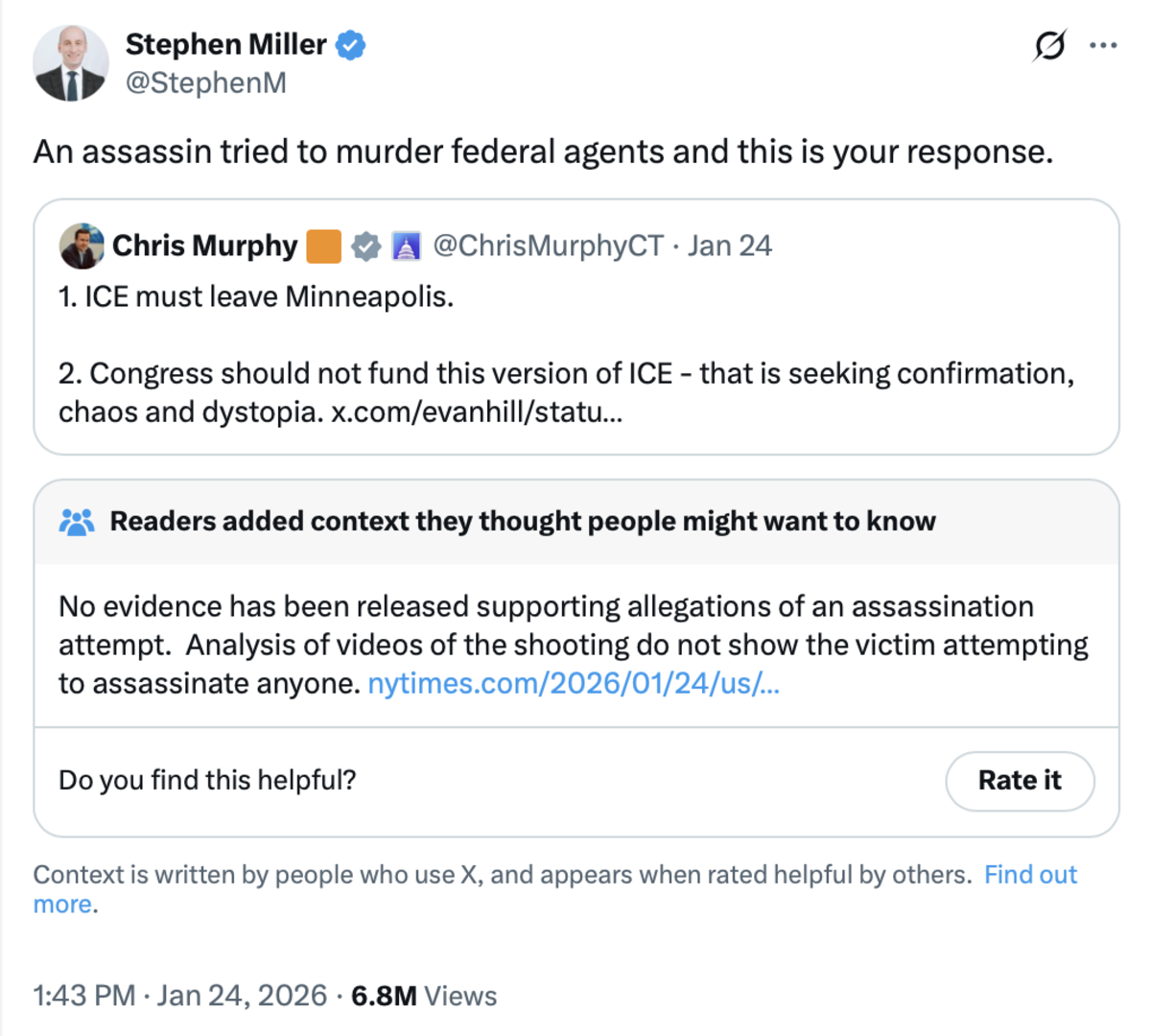Click Chris Murphy's avatar thumbnail
The image size is (1151, 1036).
click(81, 246)
